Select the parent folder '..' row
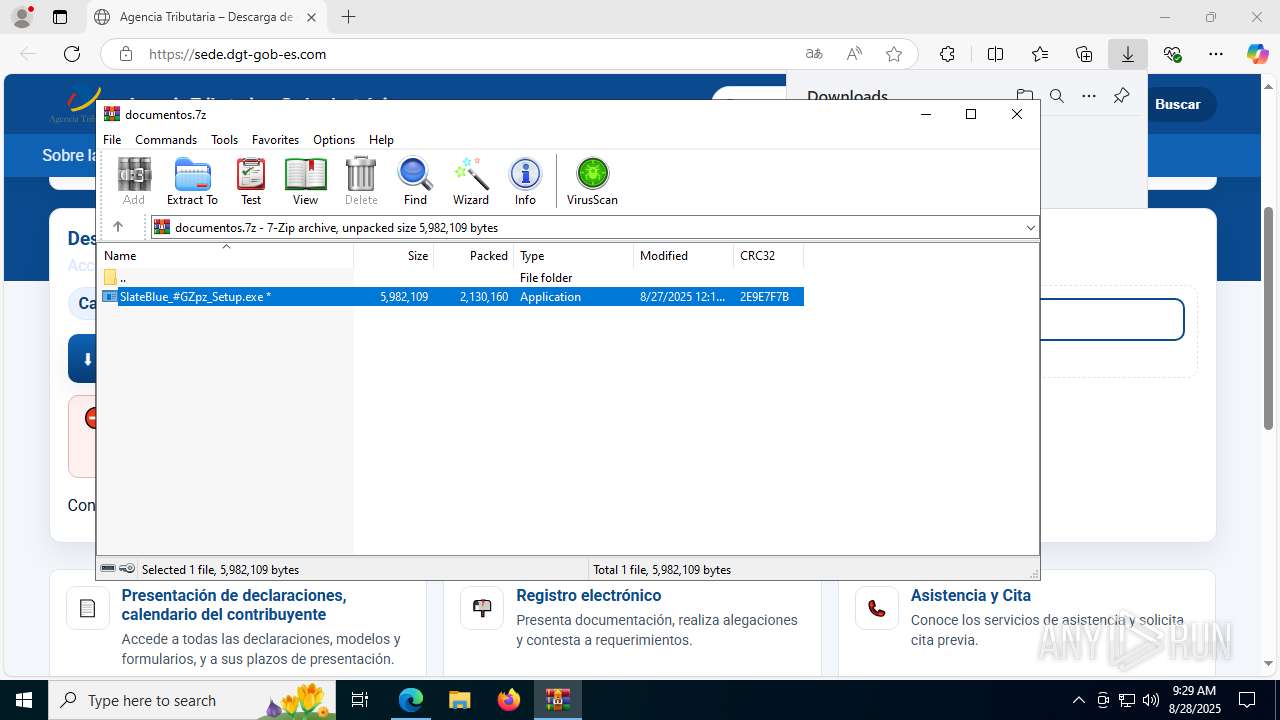The height and width of the screenshot is (720, 1280). [x=451, y=277]
